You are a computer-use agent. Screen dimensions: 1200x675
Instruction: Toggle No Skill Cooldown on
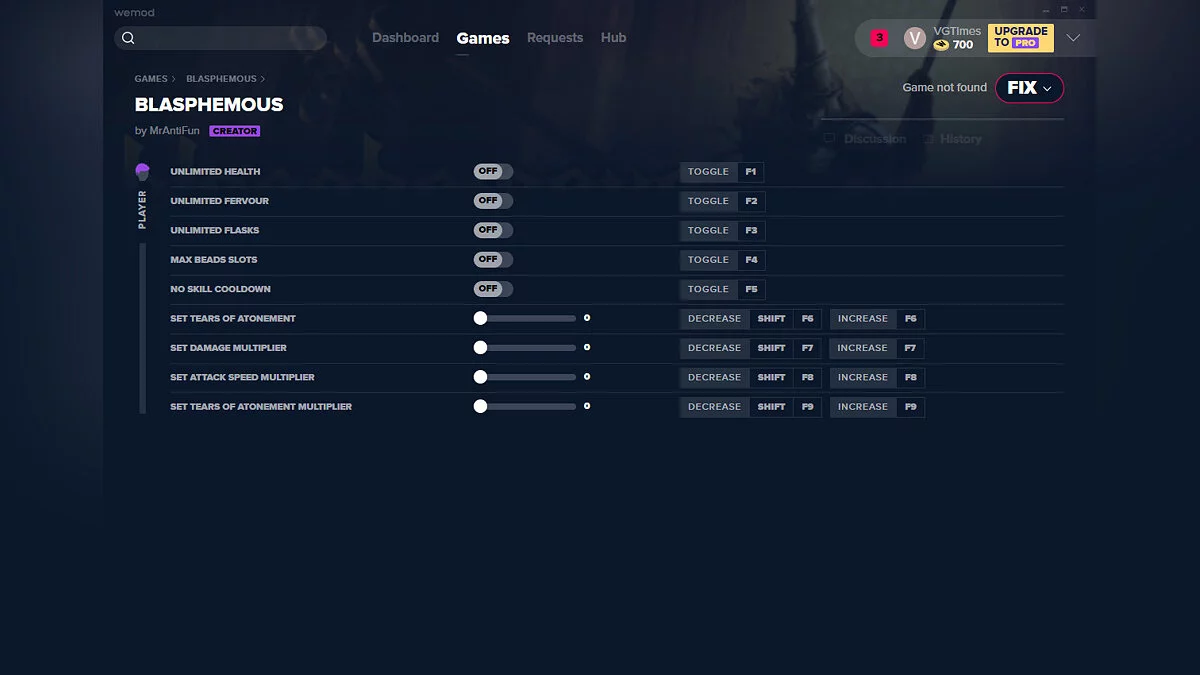pos(492,289)
